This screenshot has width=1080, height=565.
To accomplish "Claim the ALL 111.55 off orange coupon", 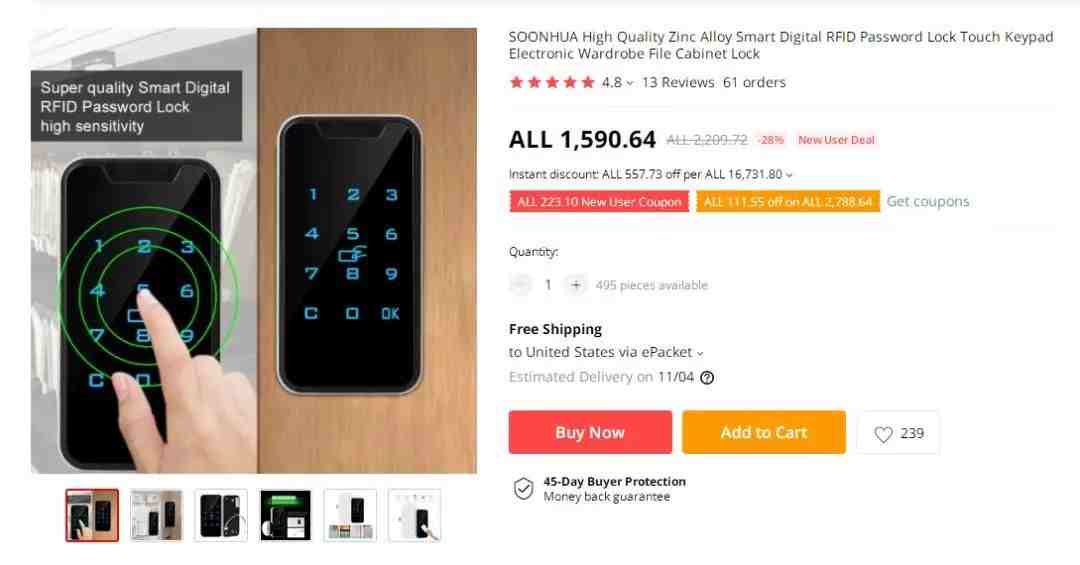I will [x=788, y=201].
